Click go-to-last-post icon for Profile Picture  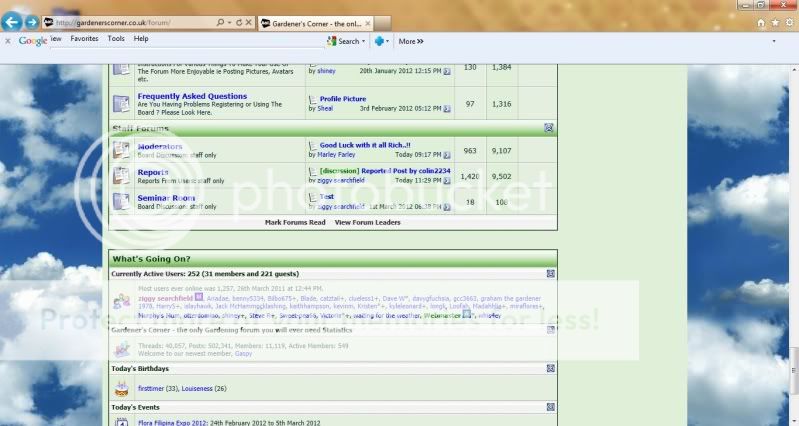(447, 108)
